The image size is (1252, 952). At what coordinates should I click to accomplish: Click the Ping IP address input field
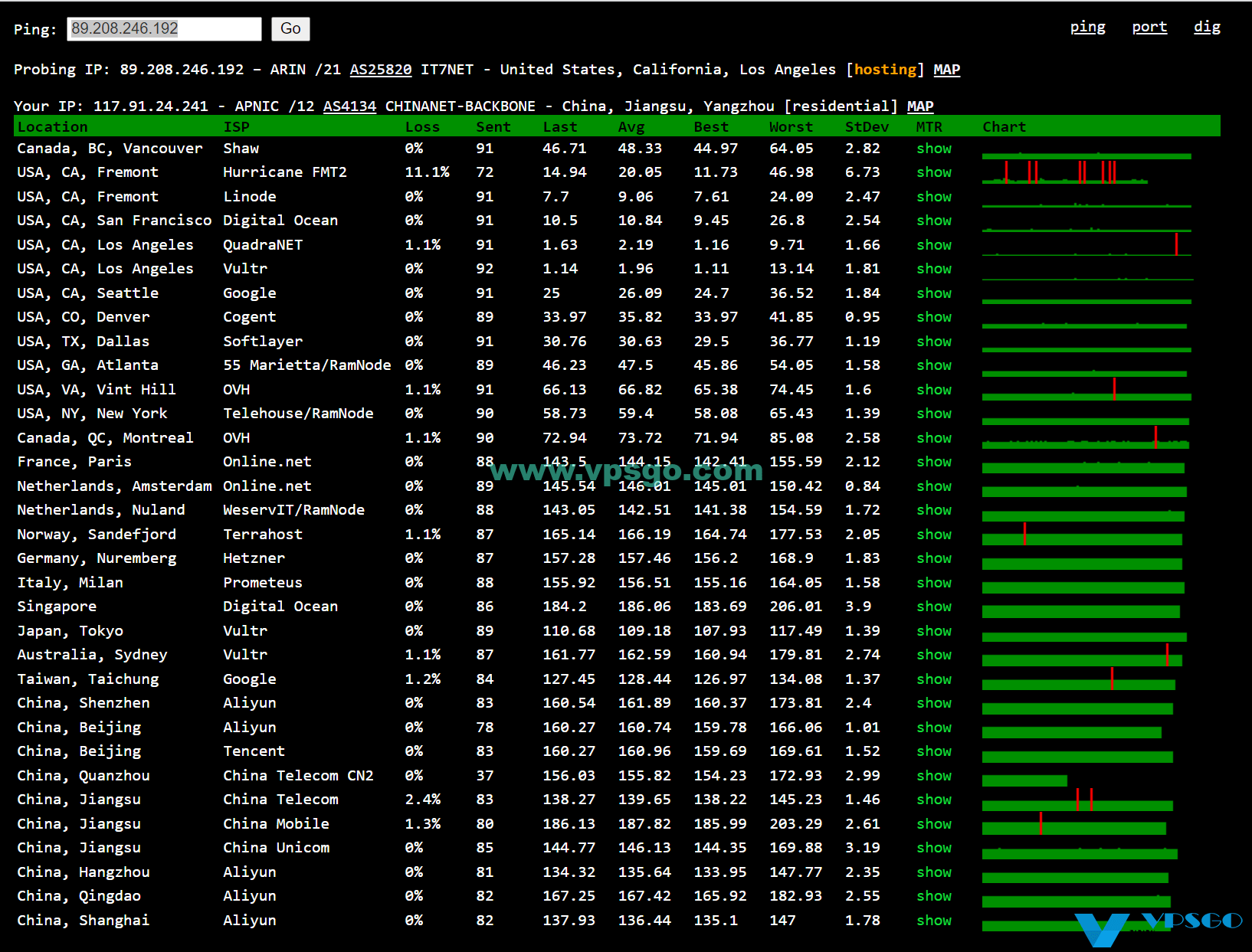click(x=164, y=29)
